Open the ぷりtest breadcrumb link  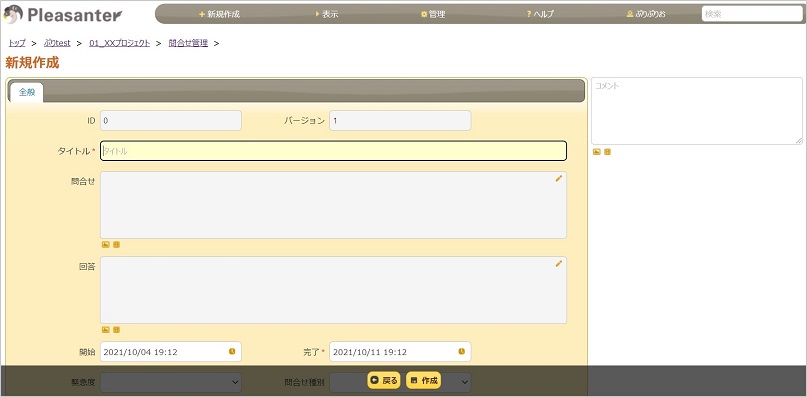57,43
